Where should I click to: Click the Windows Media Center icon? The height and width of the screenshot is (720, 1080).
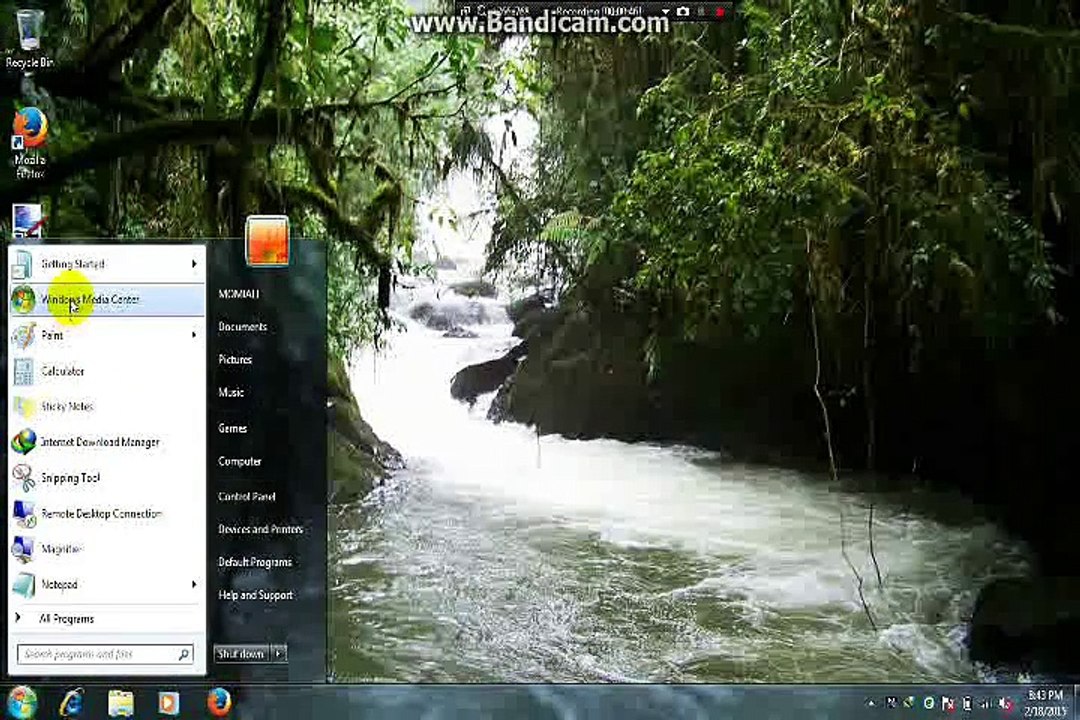tap(23, 300)
